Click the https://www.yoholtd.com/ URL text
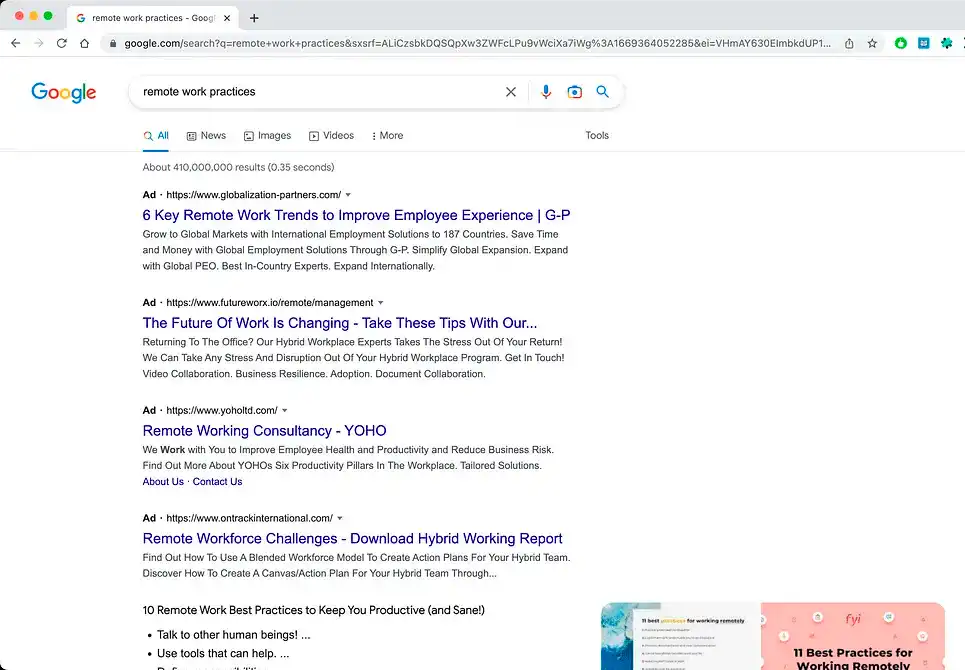The height and width of the screenshot is (670, 965). coord(222,410)
